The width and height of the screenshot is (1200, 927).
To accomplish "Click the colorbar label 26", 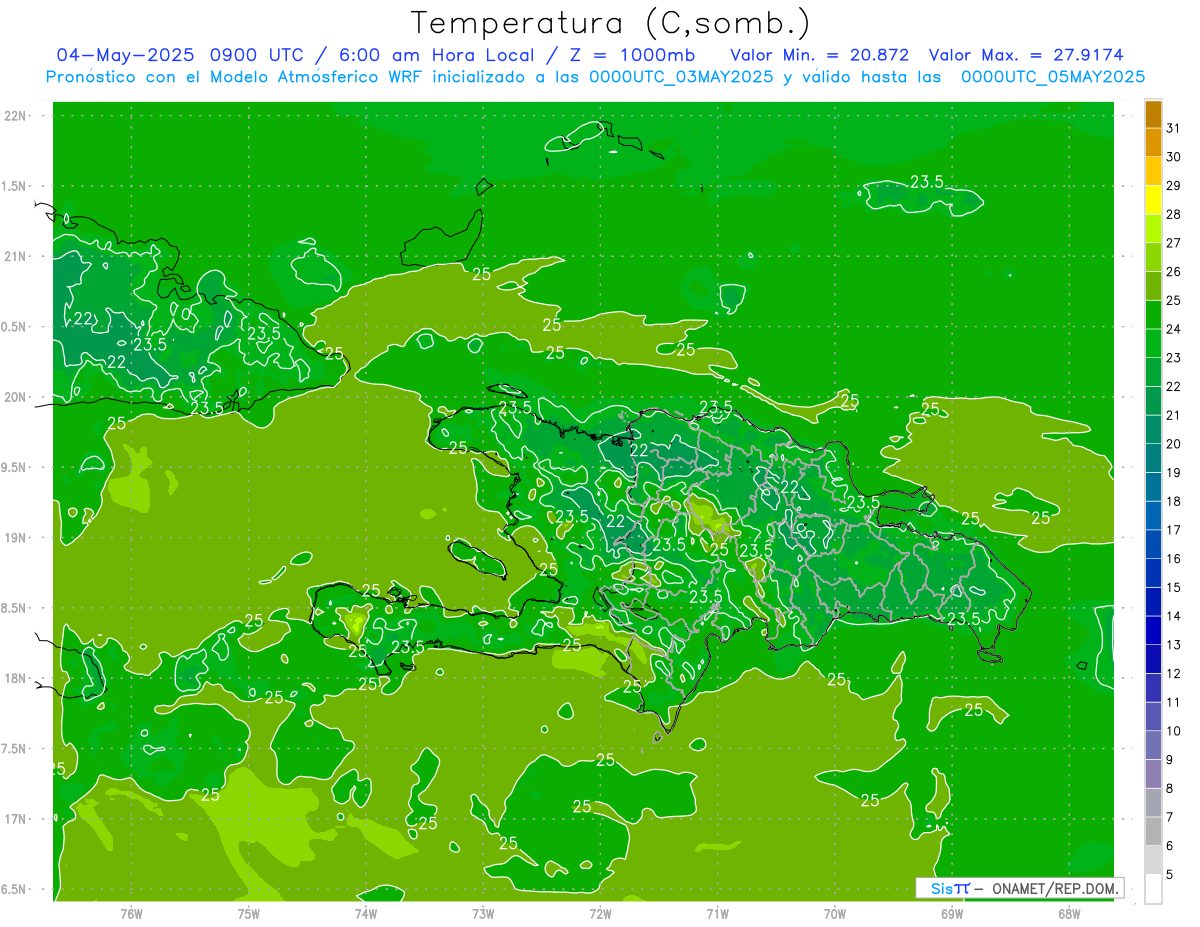I will point(1173,272).
